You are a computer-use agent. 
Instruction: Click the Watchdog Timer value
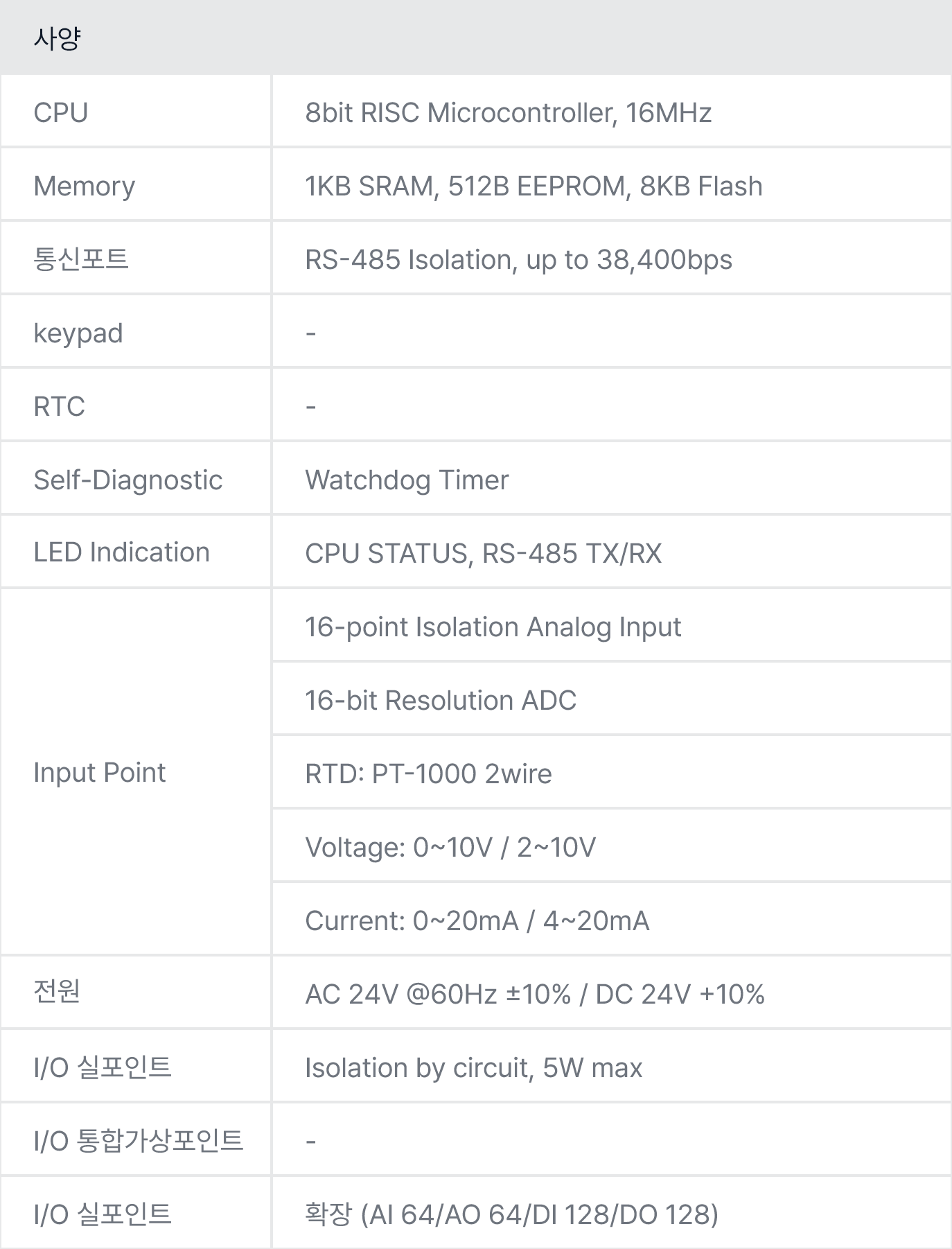coord(407,480)
